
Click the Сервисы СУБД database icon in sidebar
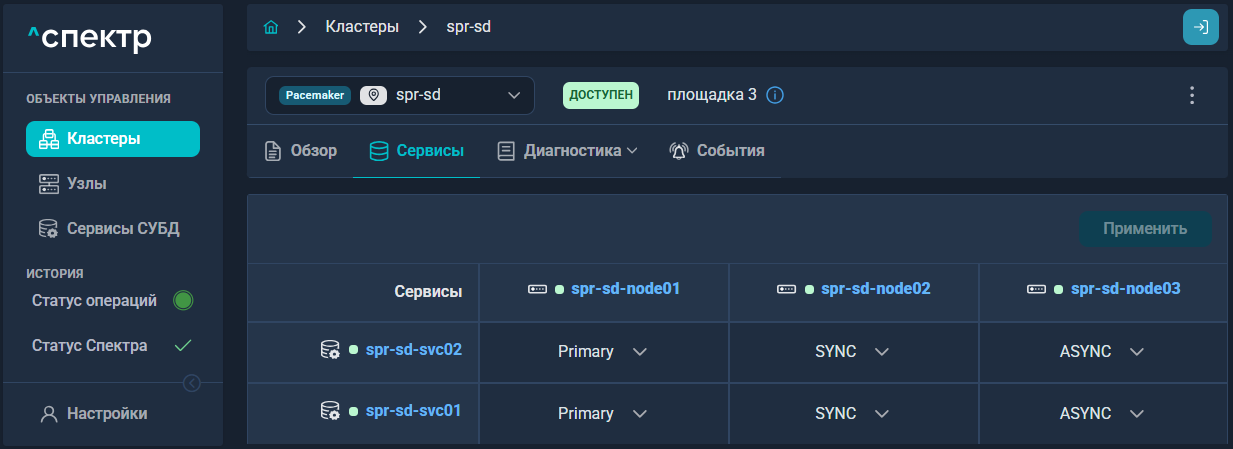pos(49,229)
